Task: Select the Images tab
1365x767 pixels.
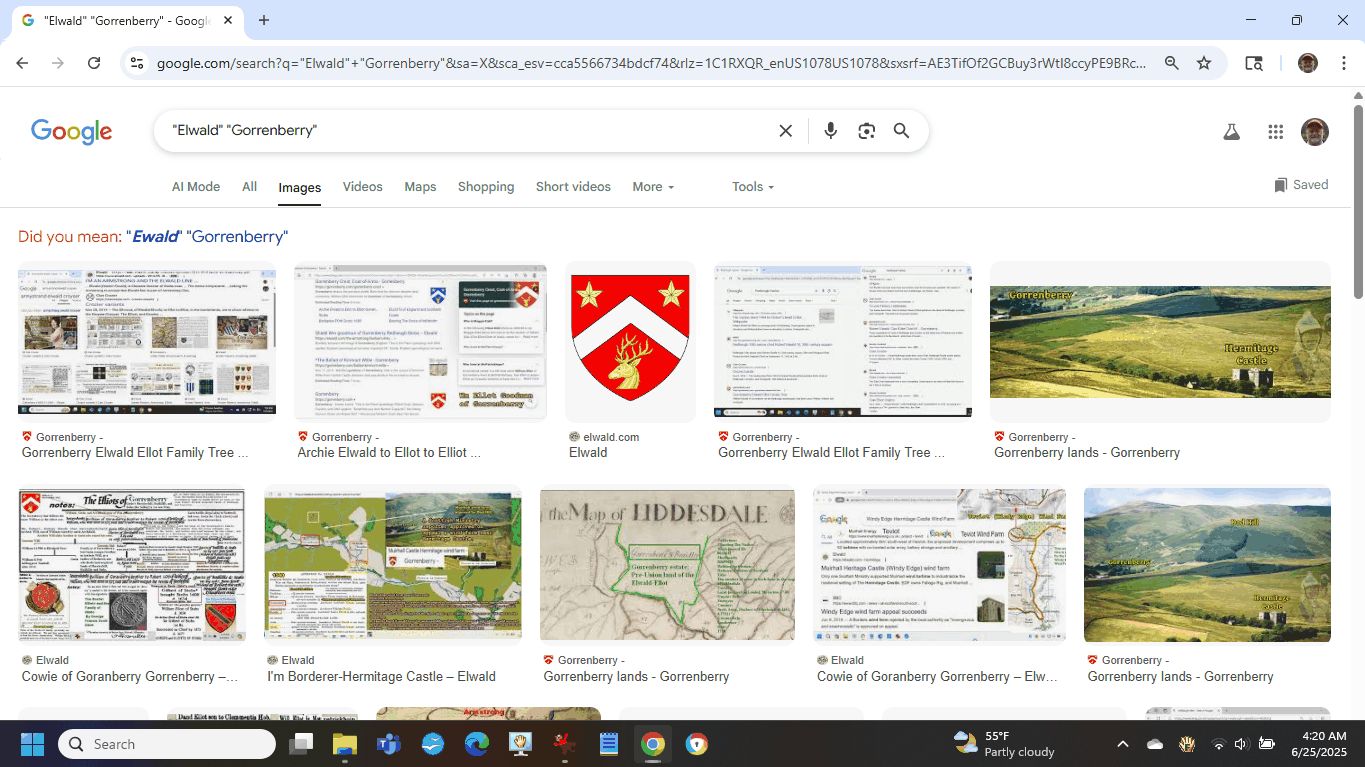Action: click(300, 188)
